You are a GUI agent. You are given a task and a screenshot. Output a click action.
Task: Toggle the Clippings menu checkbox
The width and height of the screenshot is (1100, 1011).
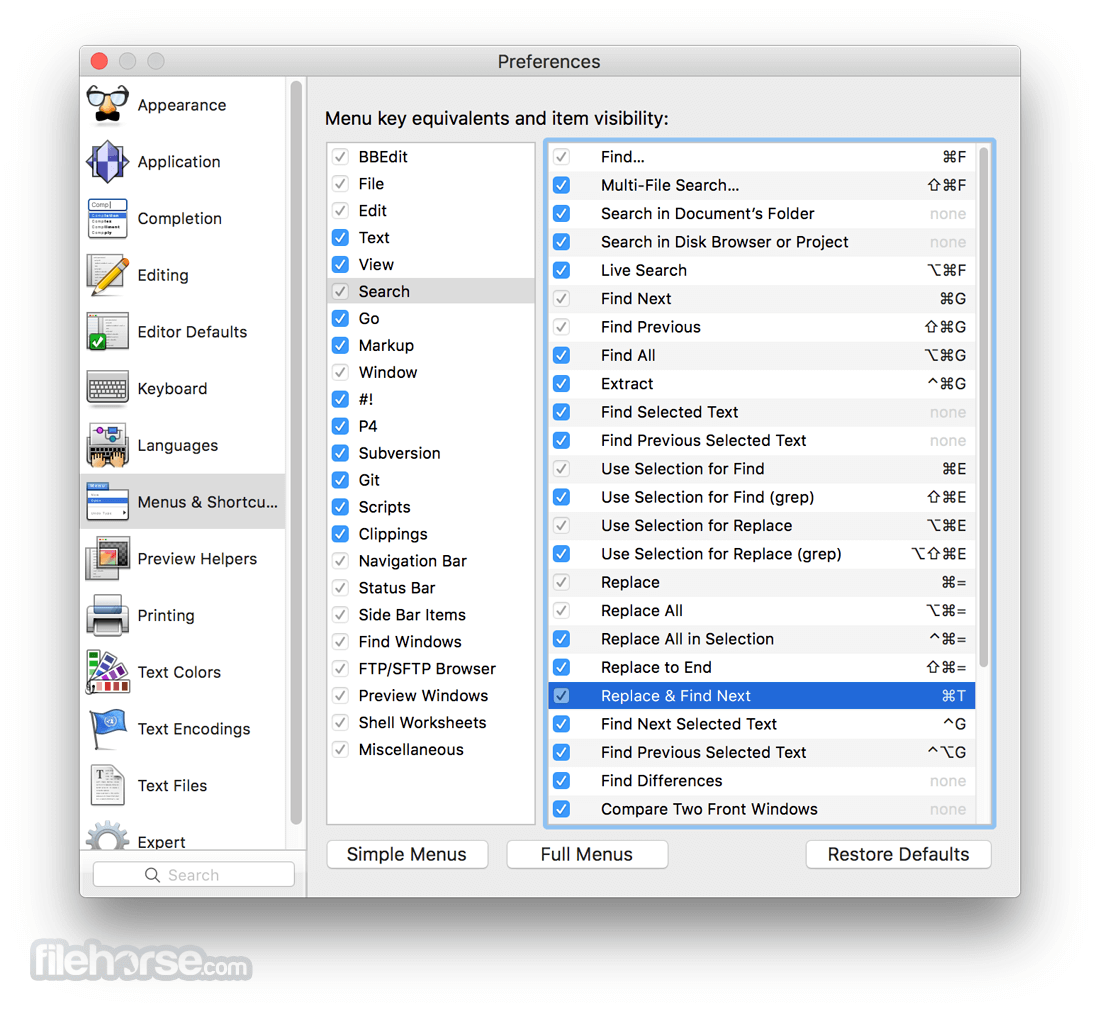click(340, 534)
